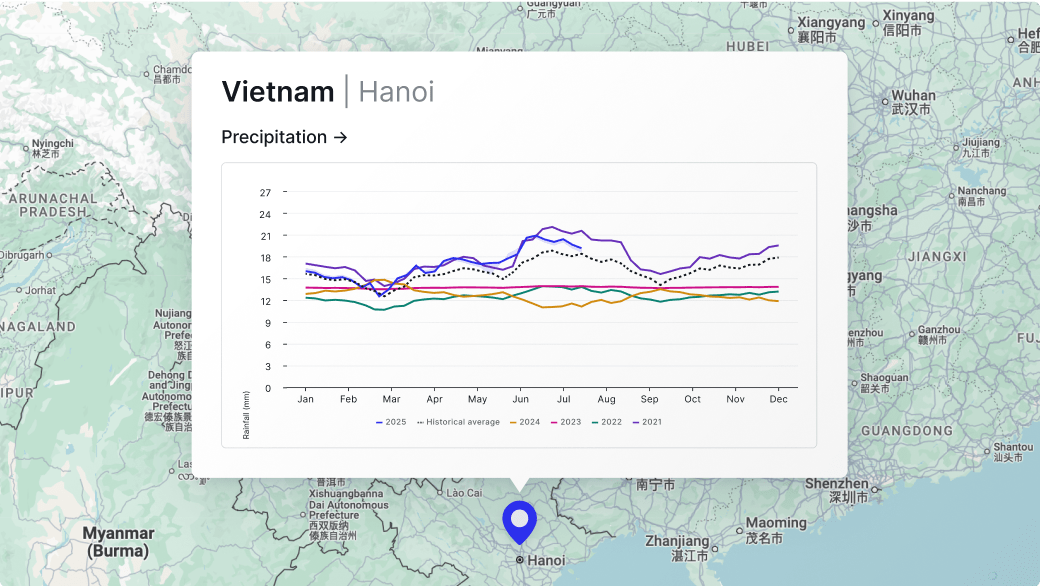Viewport: 1040px width, 586px height.
Task: Click the Zhanjiang label on the map
Action: (677, 541)
